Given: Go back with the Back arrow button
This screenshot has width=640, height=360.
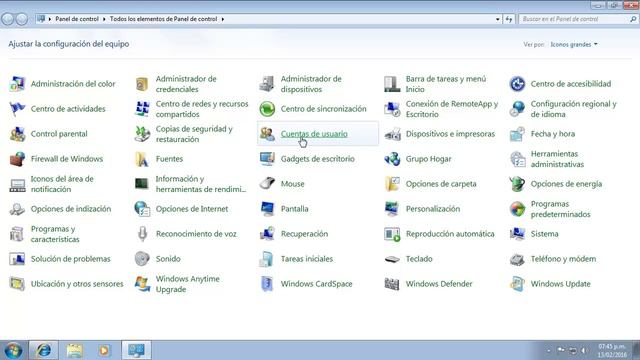Looking at the screenshot, I should click(x=8, y=19).
